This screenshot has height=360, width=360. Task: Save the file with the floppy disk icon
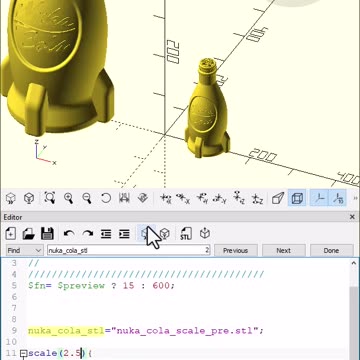coord(47,234)
